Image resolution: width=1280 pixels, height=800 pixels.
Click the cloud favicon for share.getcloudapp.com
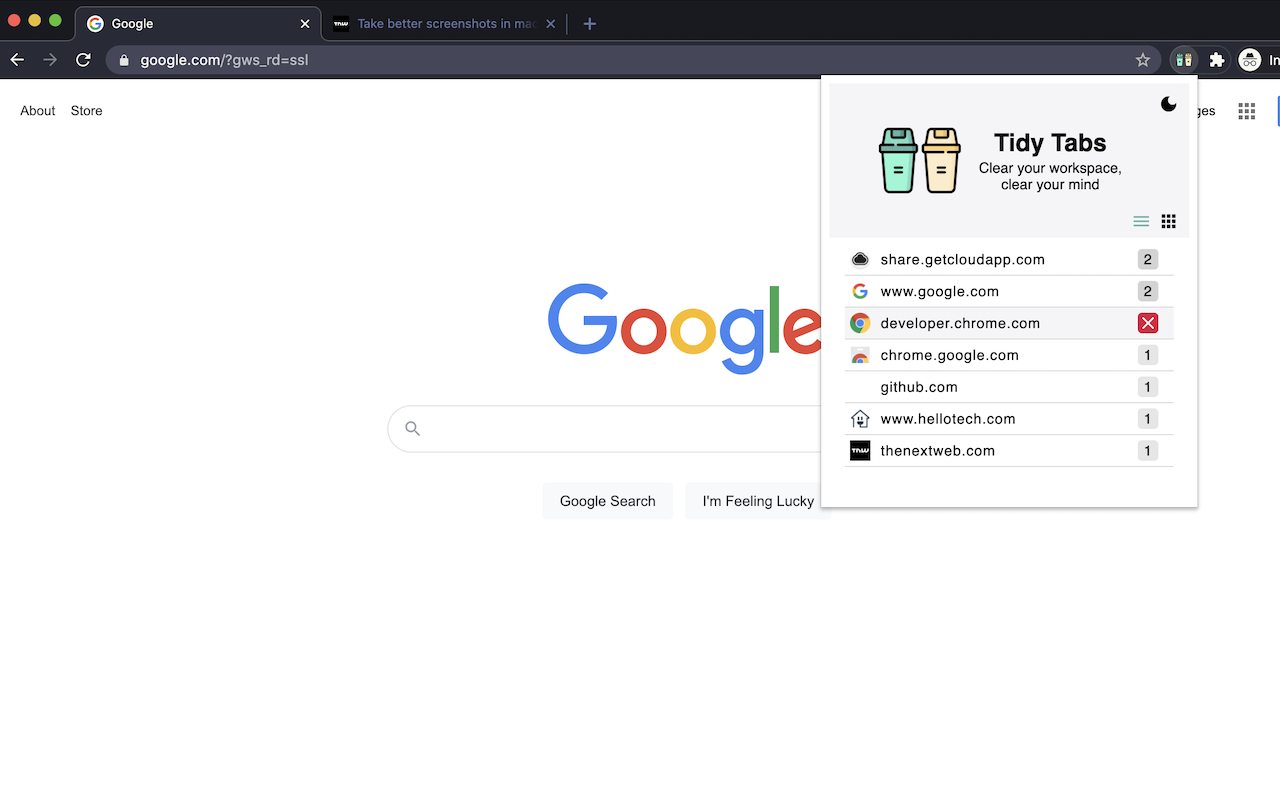point(860,259)
